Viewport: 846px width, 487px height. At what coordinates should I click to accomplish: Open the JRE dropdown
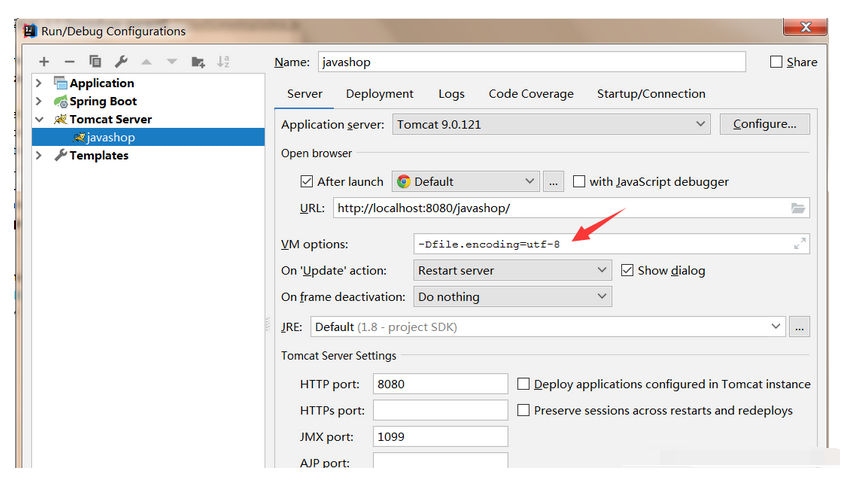[x=548, y=327]
